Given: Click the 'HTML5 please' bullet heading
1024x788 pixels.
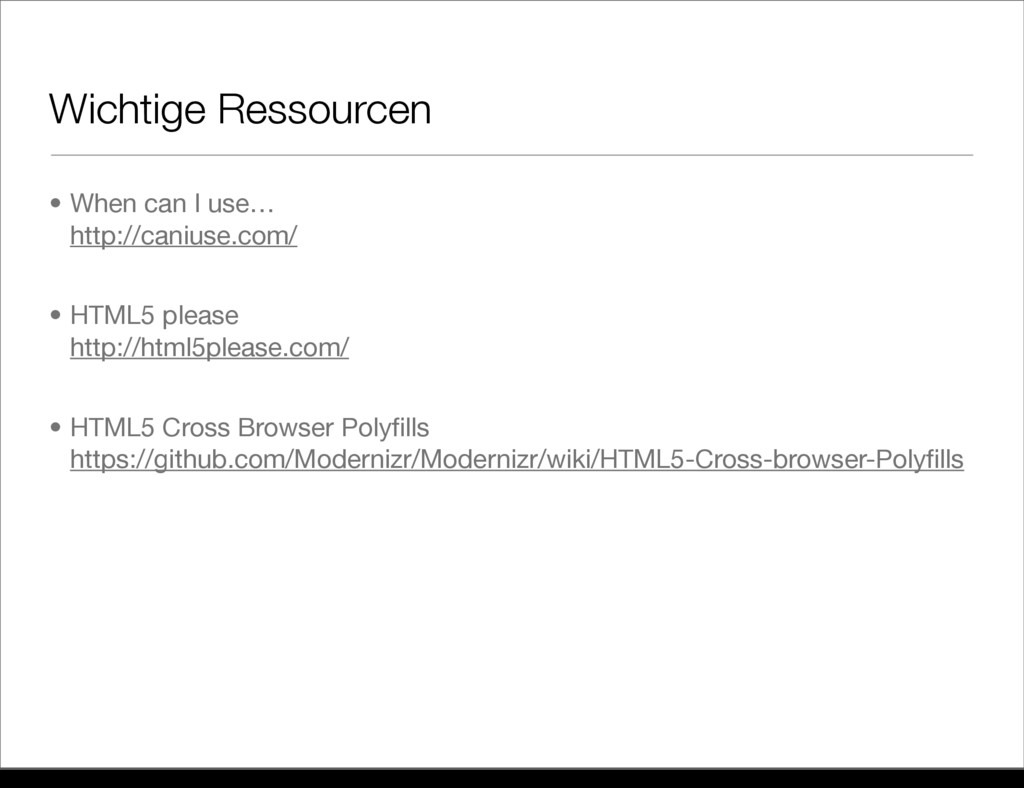Looking at the screenshot, I should [154, 316].
